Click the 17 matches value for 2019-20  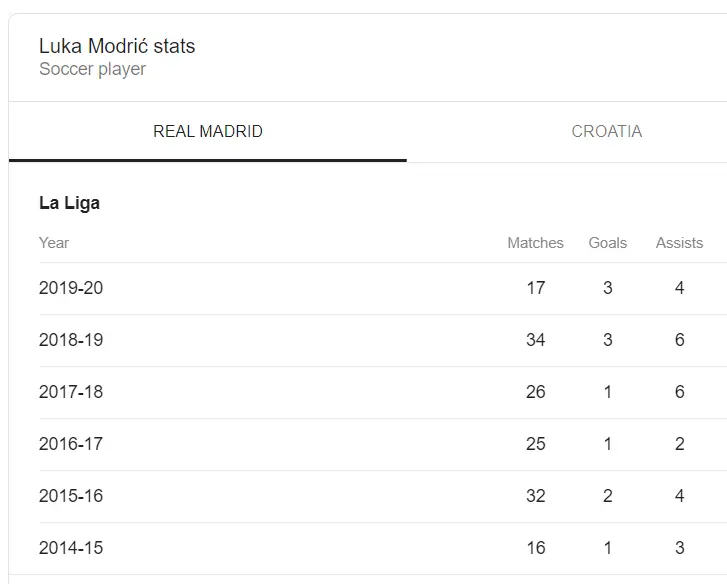(x=536, y=288)
